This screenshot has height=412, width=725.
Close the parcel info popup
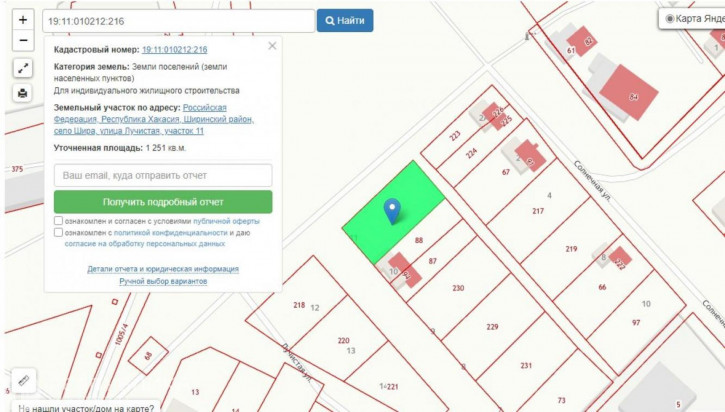pyautogui.click(x=272, y=46)
